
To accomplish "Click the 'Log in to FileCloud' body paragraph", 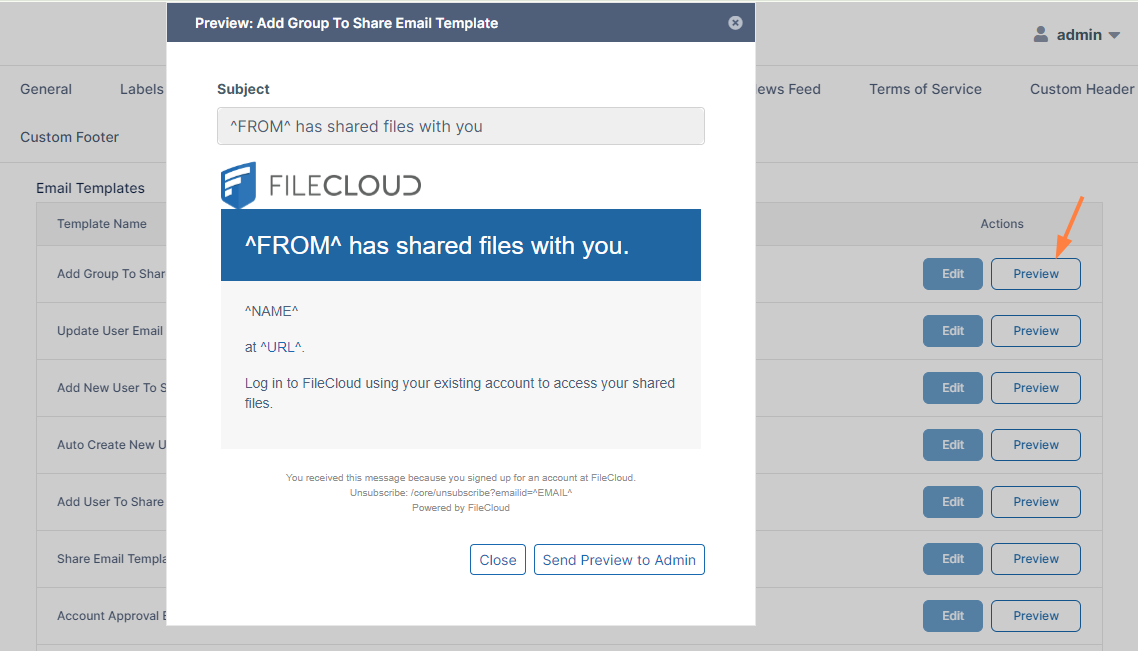I will click(x=460, y=393).
